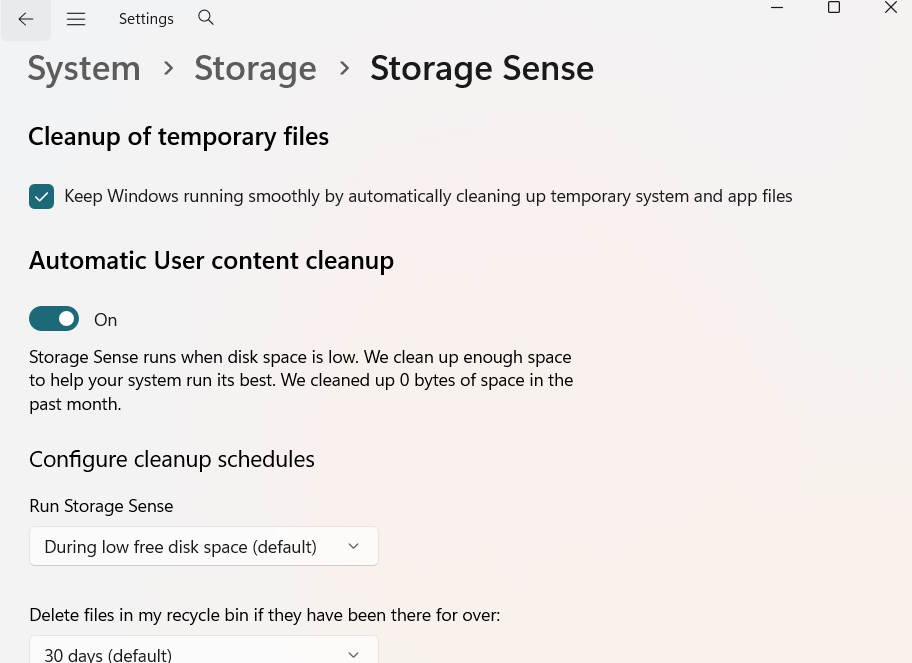
Task: Click the chevron on 'During low free disk space'
Action: pyautogui.click(x=353, y=546)
